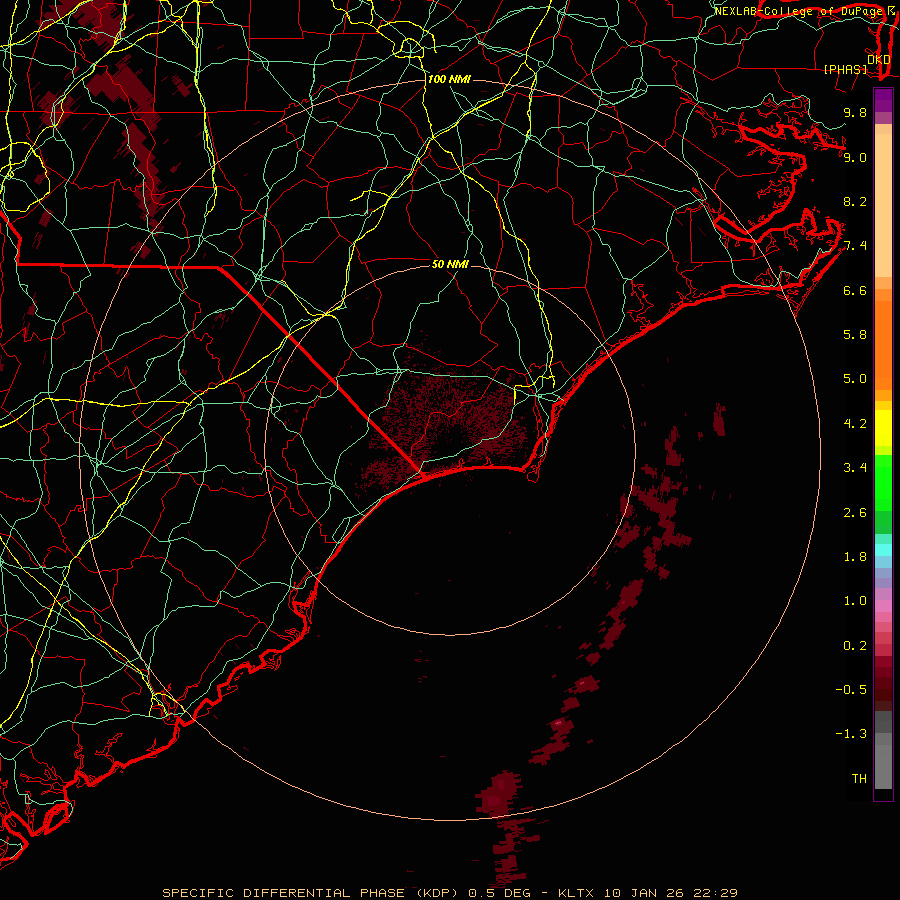Click the "50 NMI" range ring label
This screenshot has width=900, height=900.
click(x=450, y=264)
